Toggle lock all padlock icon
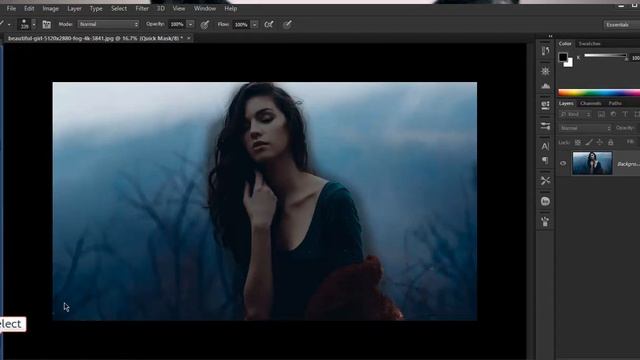 [x=611, y=142]
